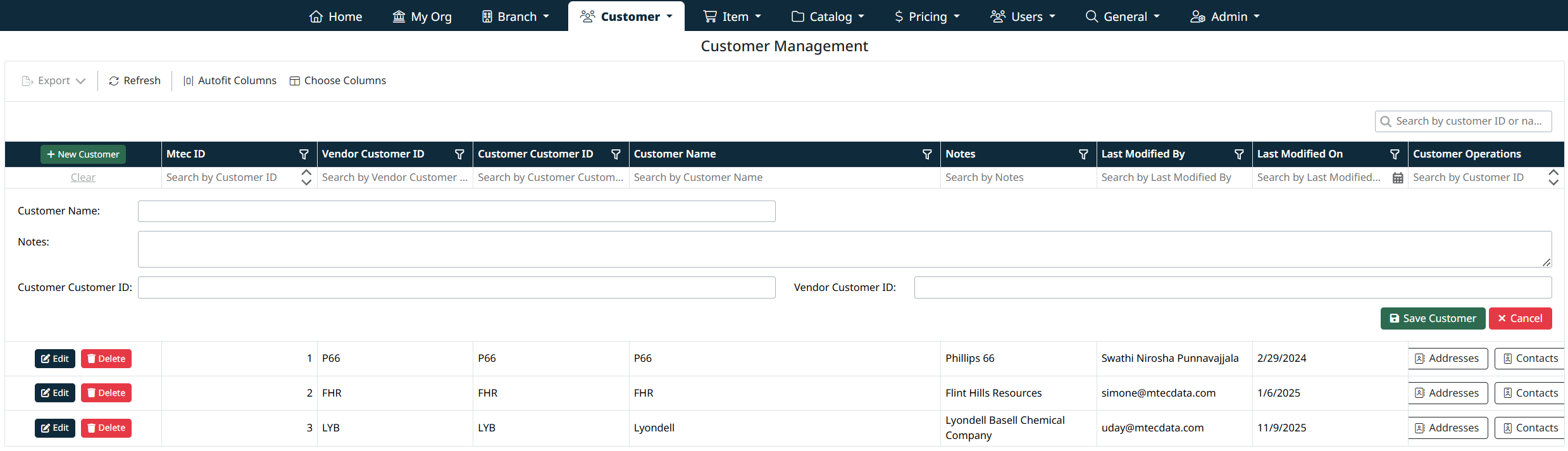Open filter for Vendor Customer ID column
This screenshot has width=1568, height=451.
pyautogui.click(x=459, y=154)
